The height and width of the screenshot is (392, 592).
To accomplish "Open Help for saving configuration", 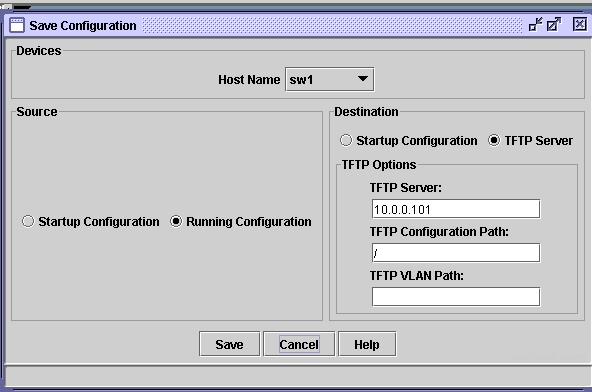I will (x=367, y=344).
